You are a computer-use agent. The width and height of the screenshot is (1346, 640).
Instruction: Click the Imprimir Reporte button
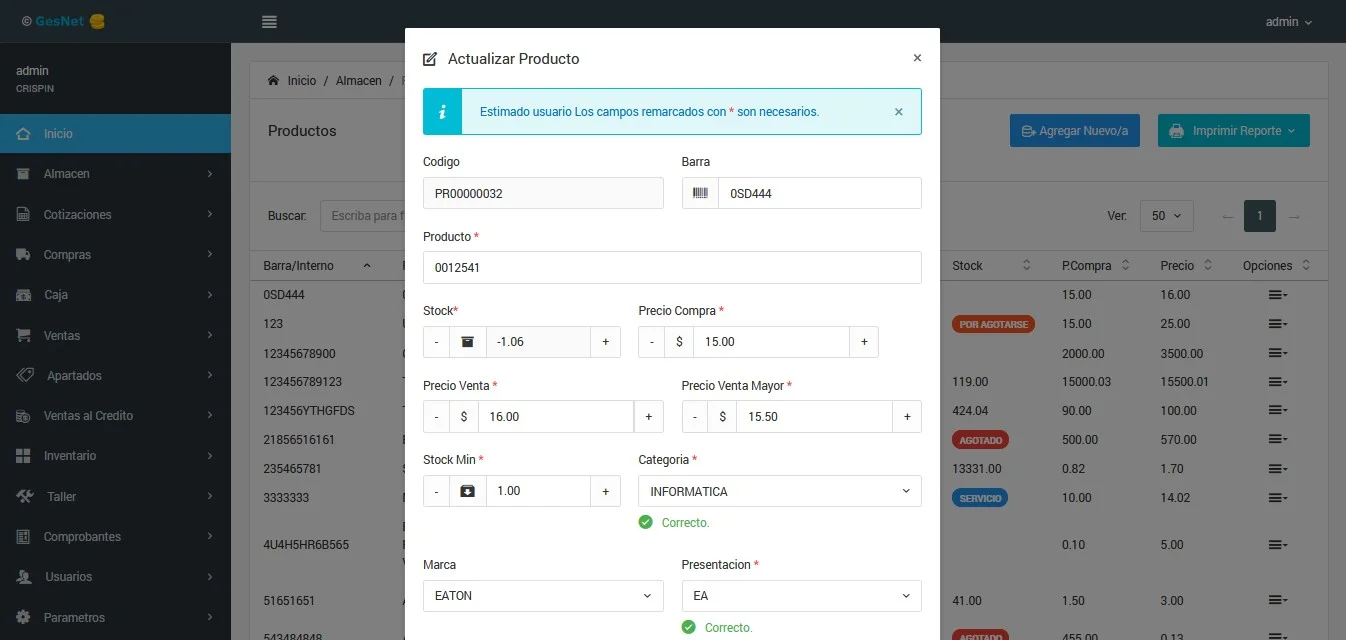coord(1233,131)
